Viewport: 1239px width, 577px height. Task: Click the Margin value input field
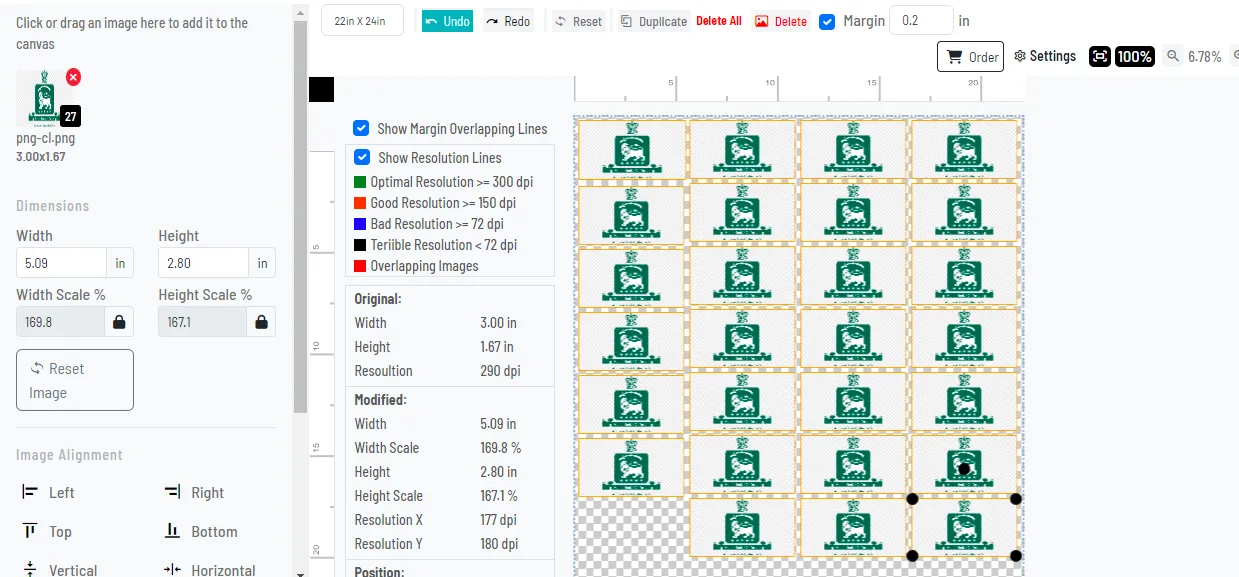click(x=920, y=21)
